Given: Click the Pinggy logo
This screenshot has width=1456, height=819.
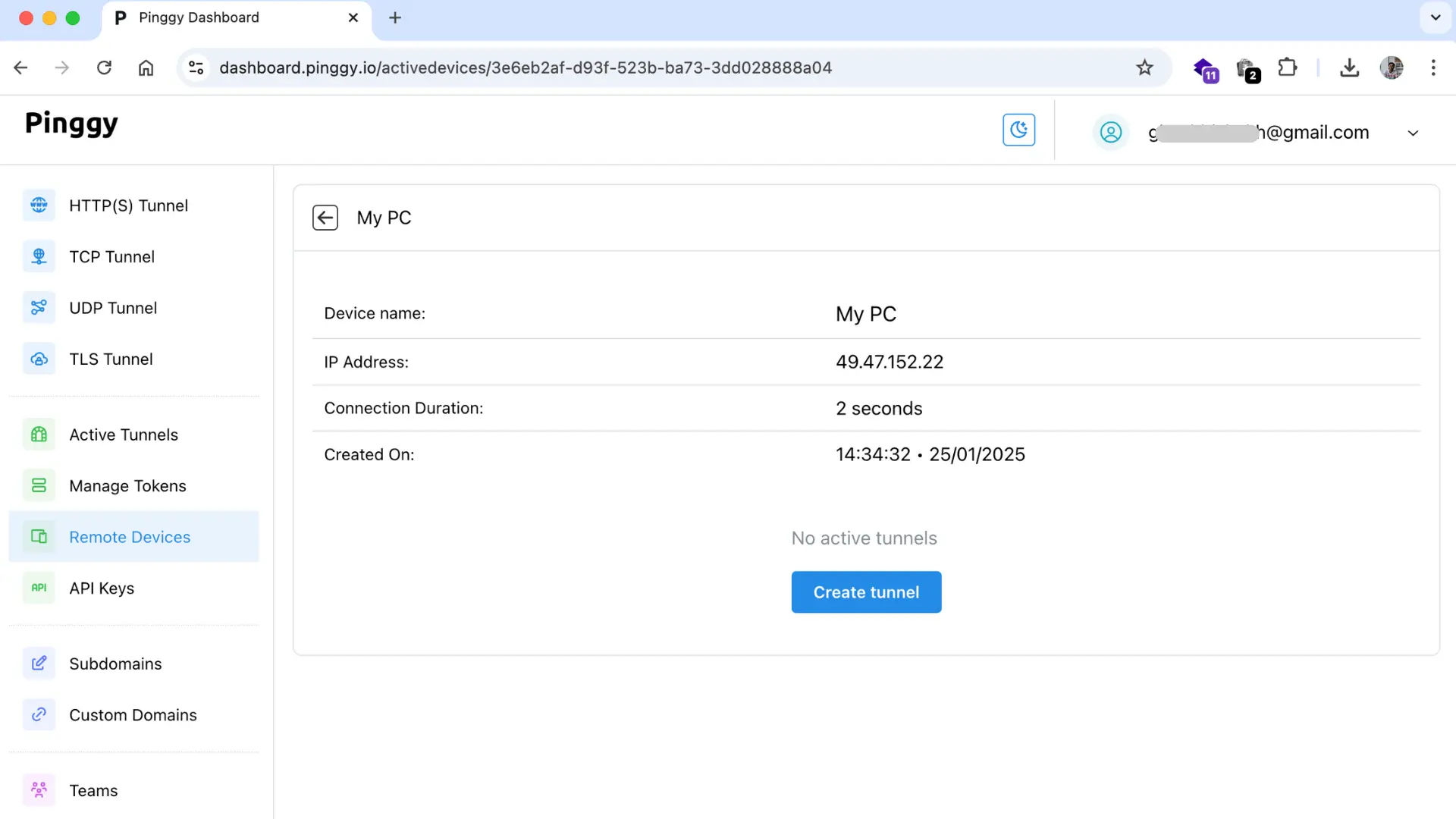Looking at the screenshot, I should (x=71, y=124).
